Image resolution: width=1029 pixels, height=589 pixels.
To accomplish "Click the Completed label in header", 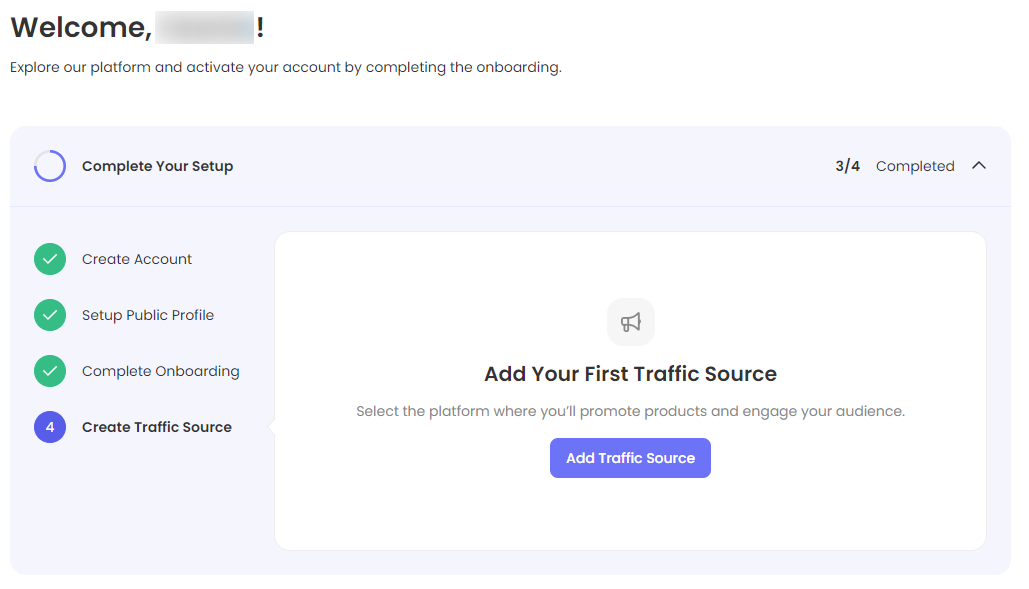I will (x=915, y=166).
